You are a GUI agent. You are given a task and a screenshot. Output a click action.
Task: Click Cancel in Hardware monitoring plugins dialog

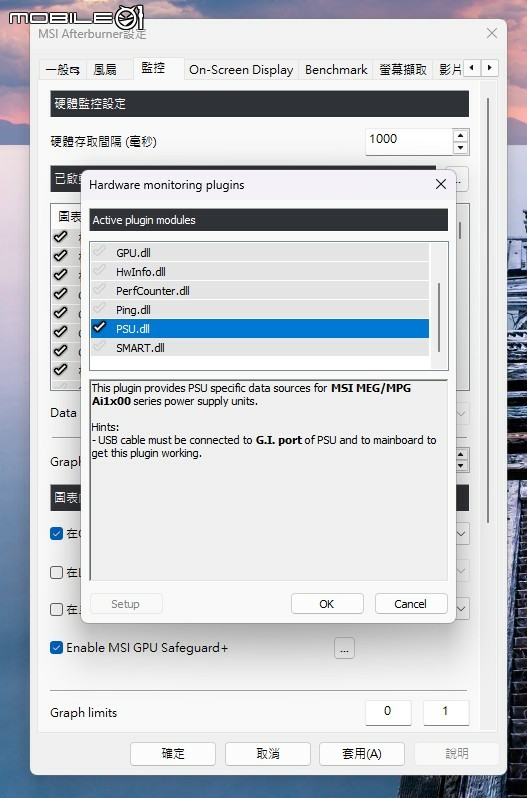coord(411,604)
